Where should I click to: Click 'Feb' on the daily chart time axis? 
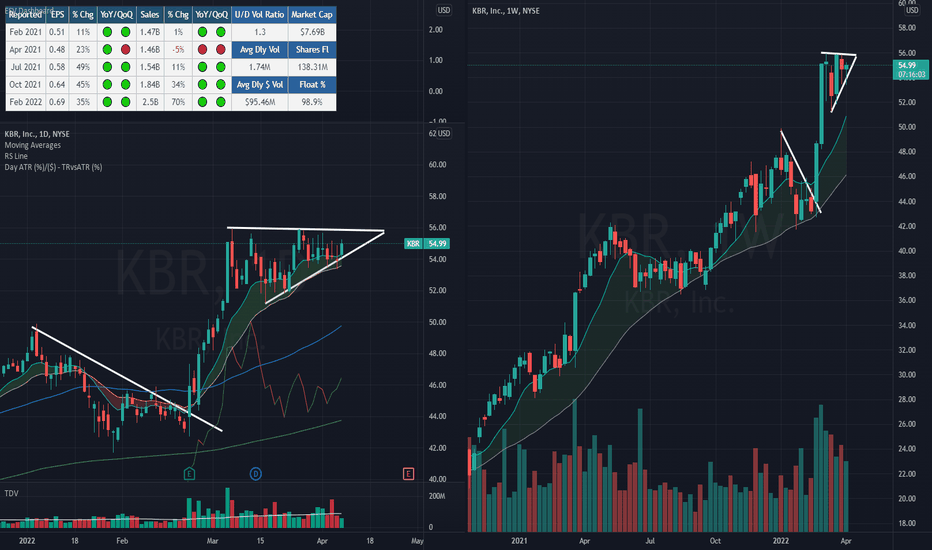(x=122, y=541)
